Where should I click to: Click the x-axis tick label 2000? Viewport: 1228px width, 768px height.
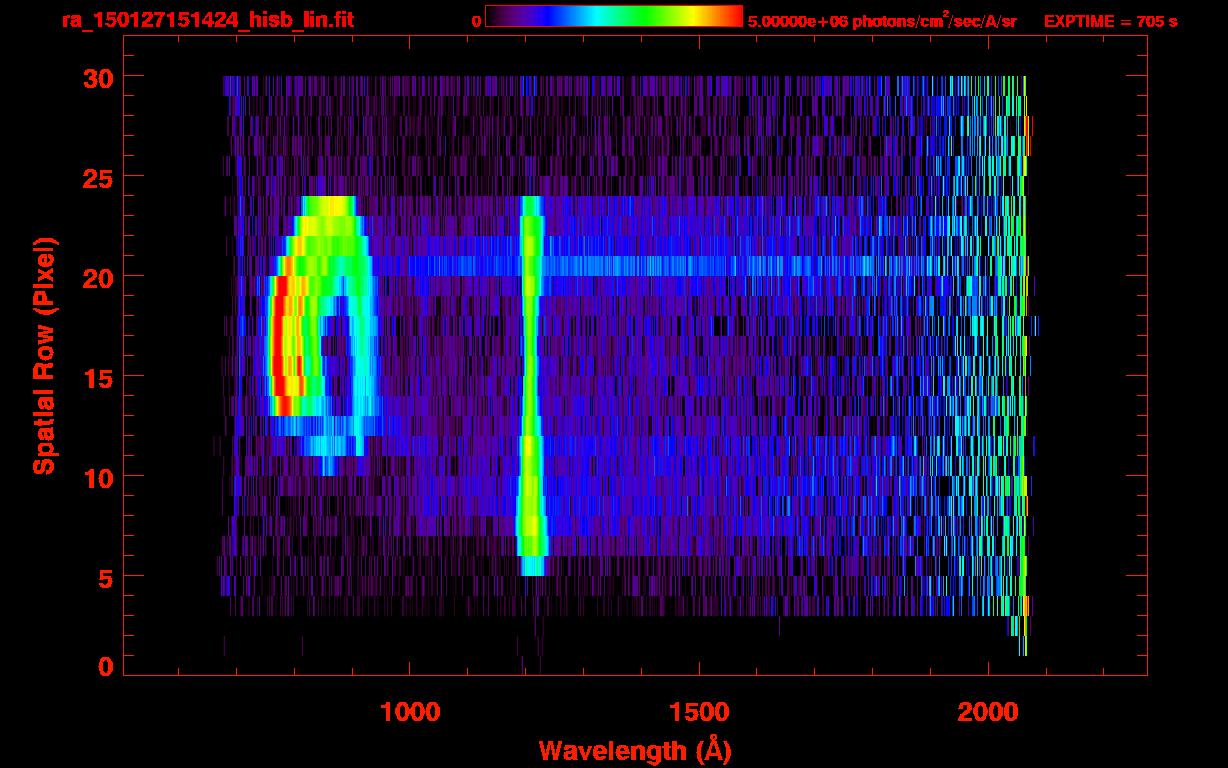[988, 712]
